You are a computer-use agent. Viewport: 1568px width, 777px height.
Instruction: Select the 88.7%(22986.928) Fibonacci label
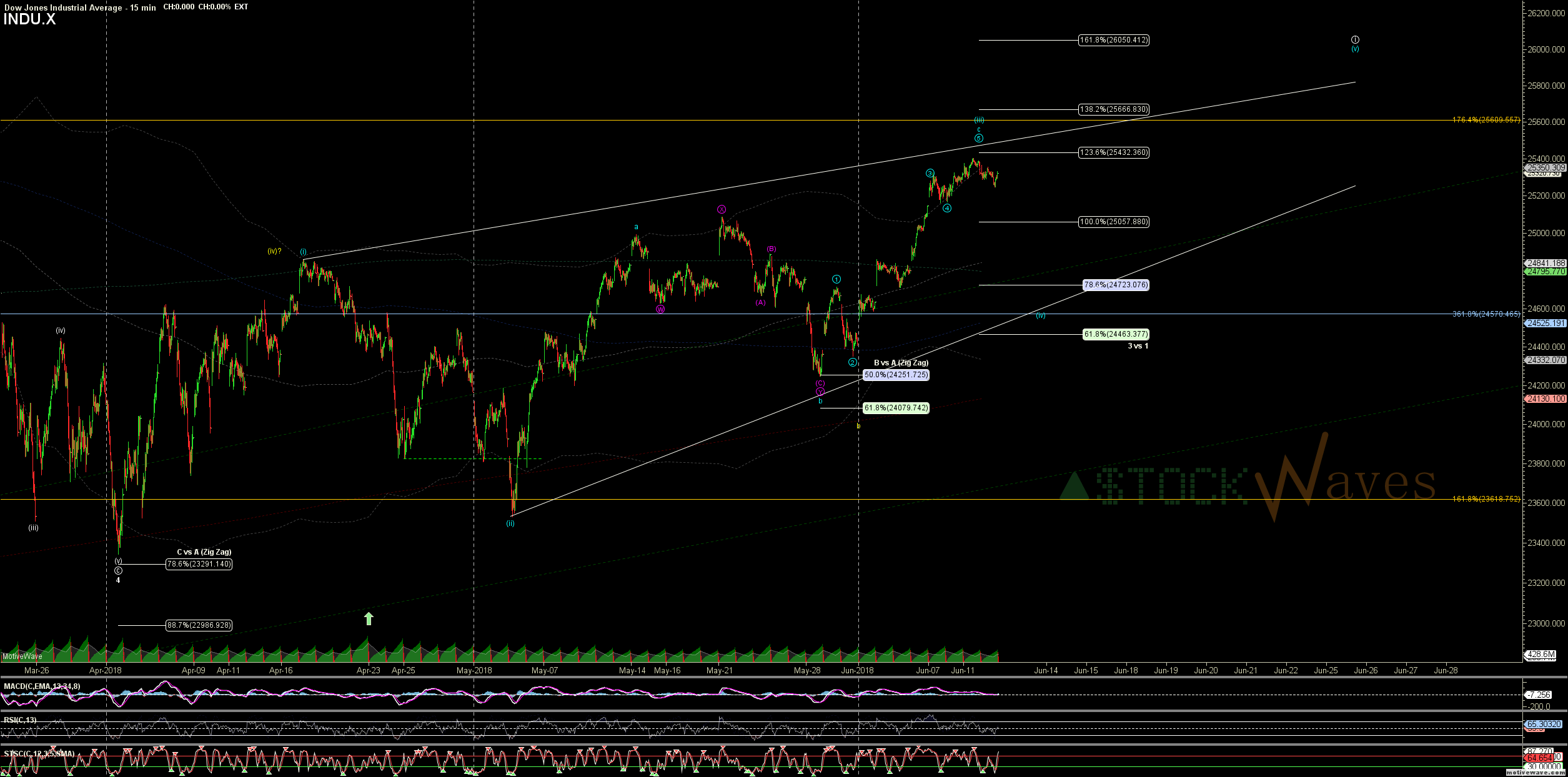[199, 625]
